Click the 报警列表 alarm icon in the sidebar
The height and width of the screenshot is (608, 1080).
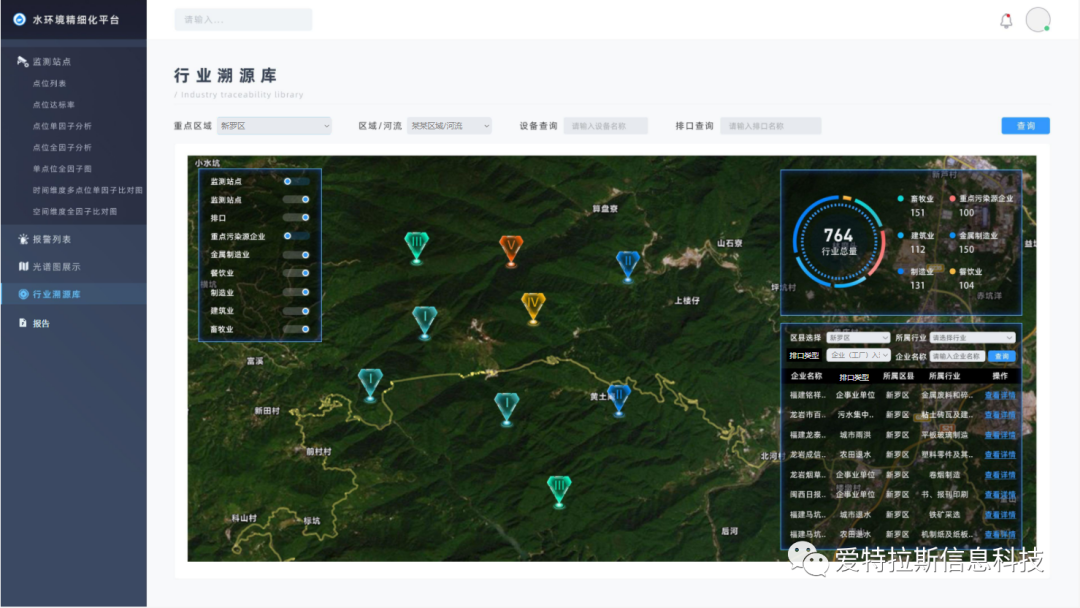click(23, 239)
